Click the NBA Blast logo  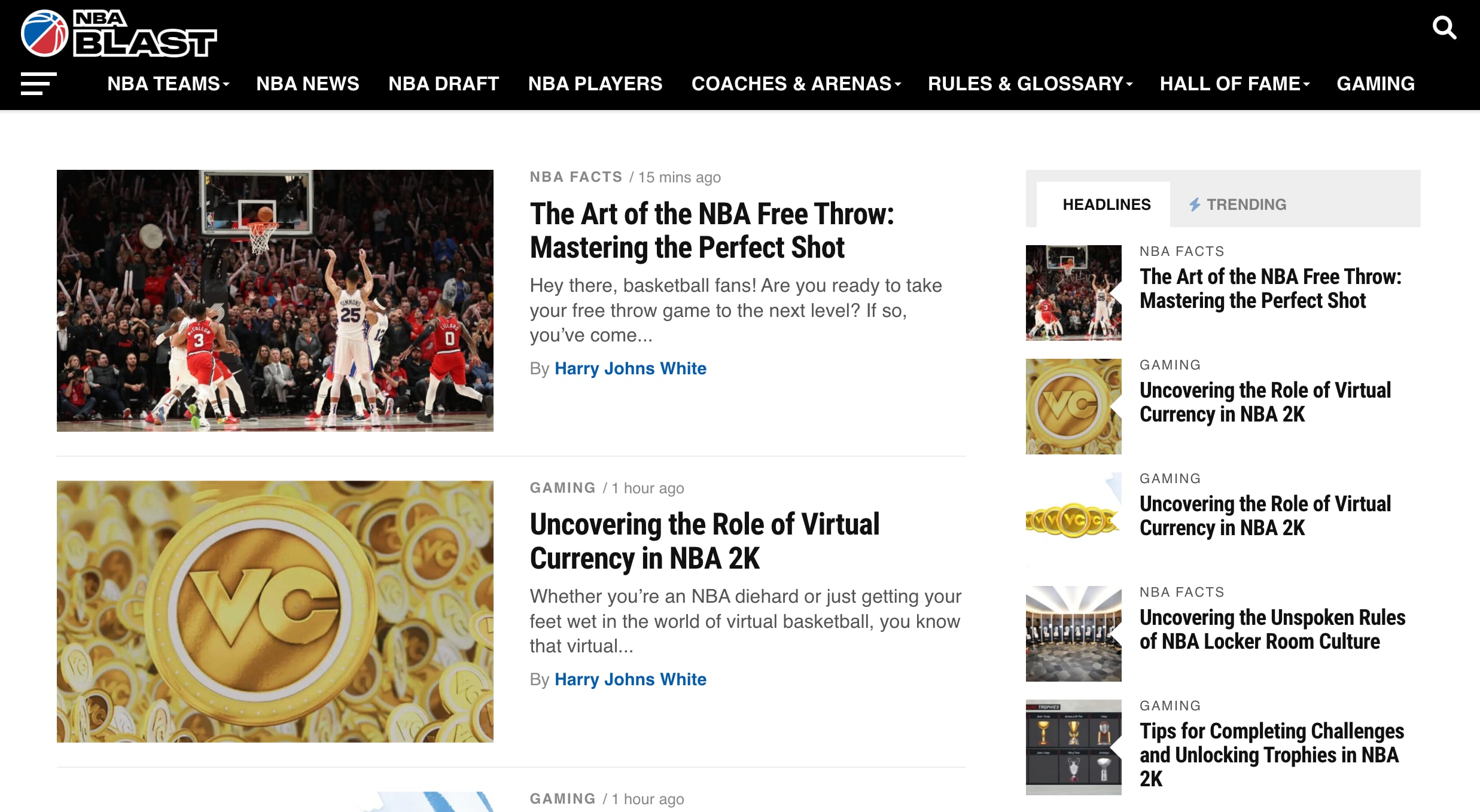pyautogui.click(x=118, y=33)
